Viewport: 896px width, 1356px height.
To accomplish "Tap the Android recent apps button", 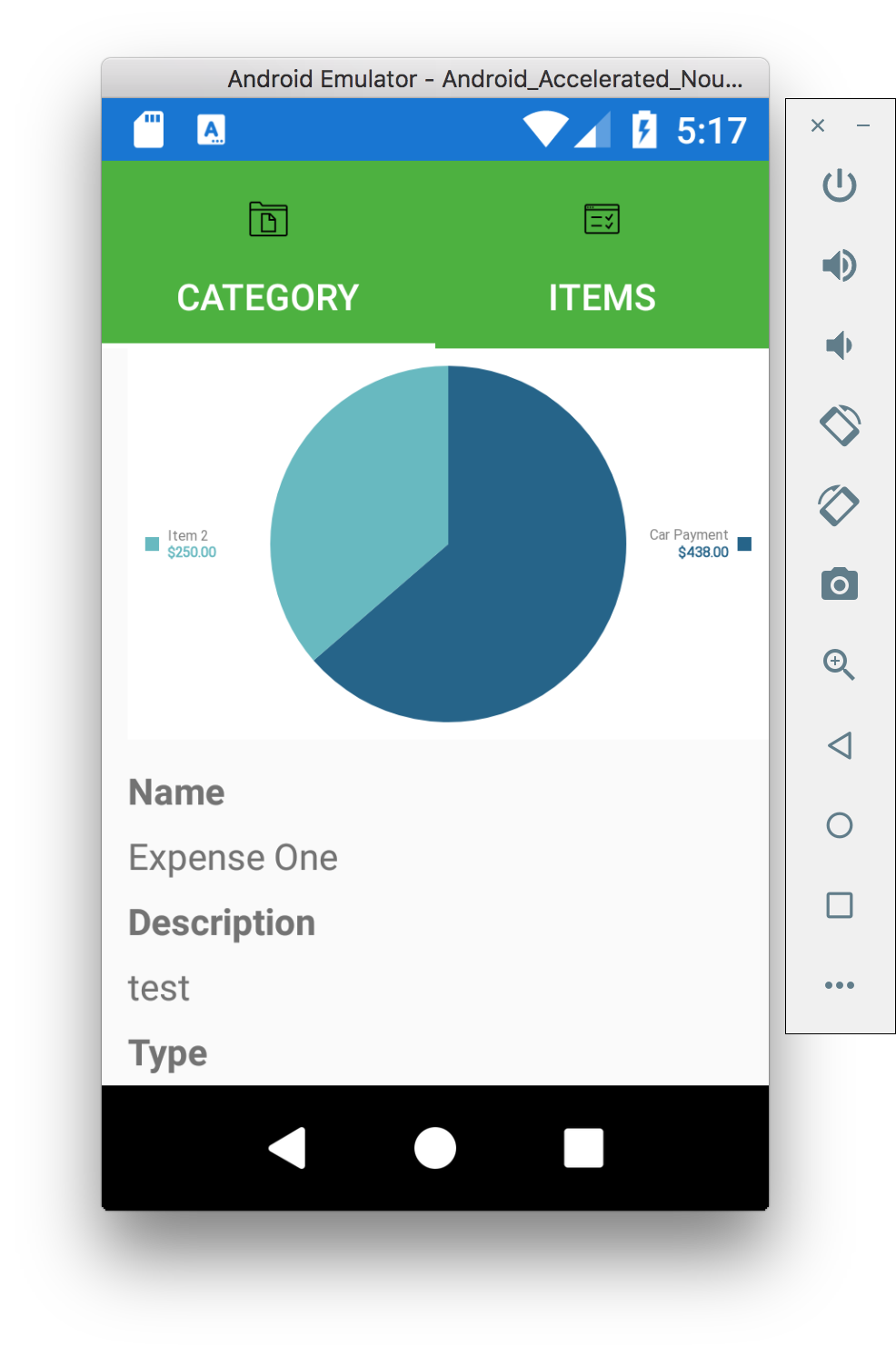I will click(x=583, y=1148).
